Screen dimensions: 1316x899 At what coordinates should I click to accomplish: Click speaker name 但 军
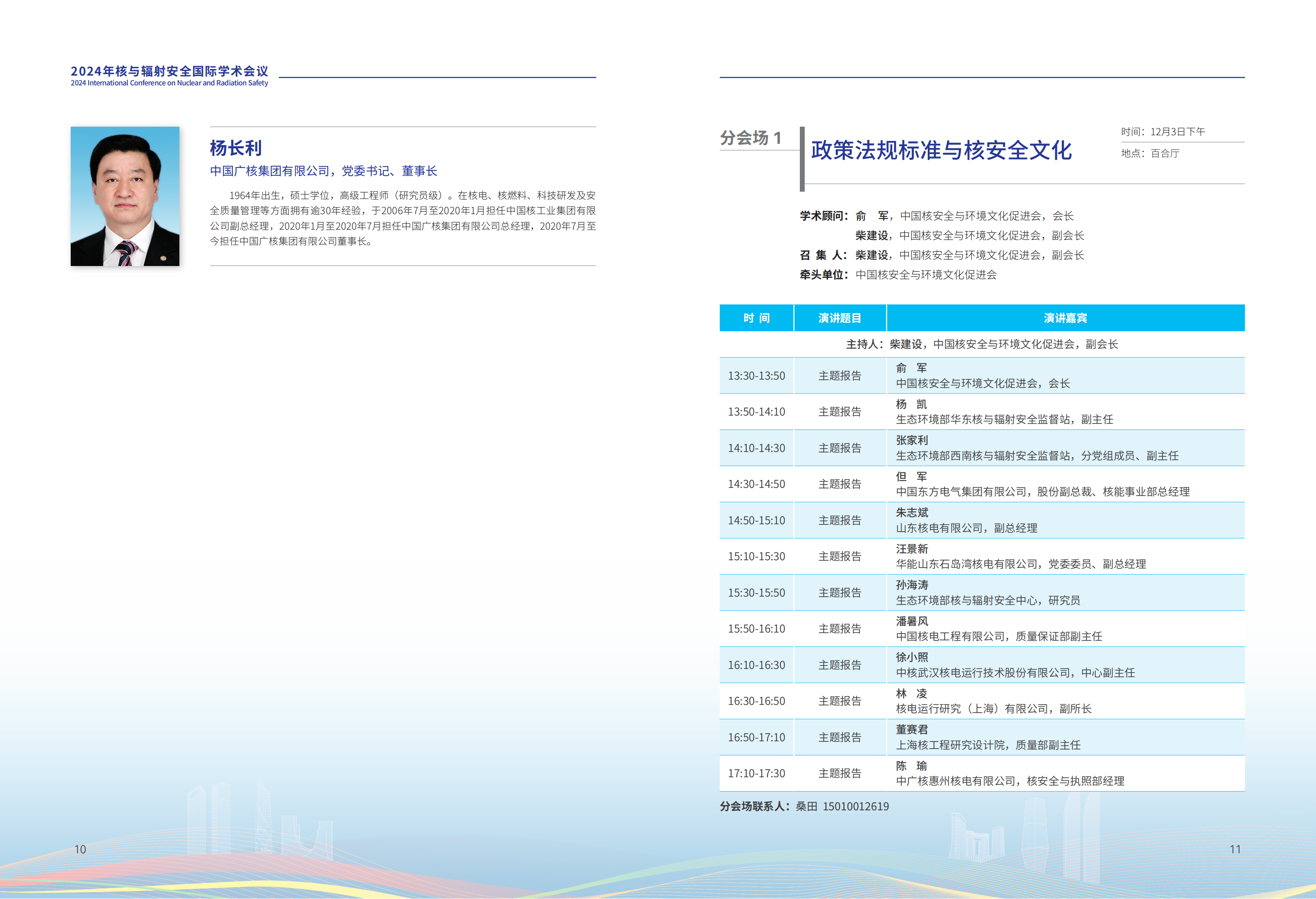pos(911,476)
